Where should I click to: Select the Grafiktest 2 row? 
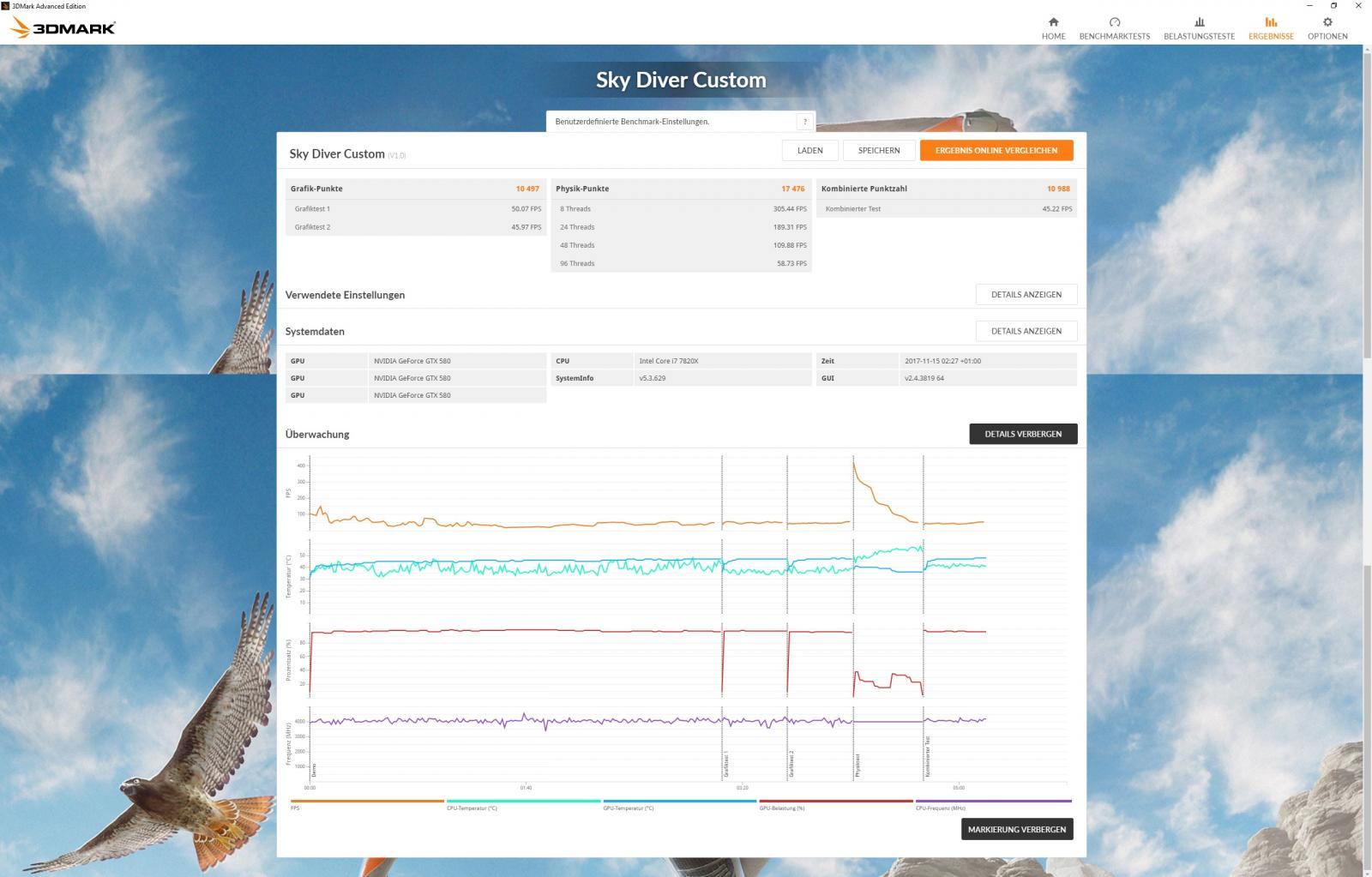(x=416, y=227)
